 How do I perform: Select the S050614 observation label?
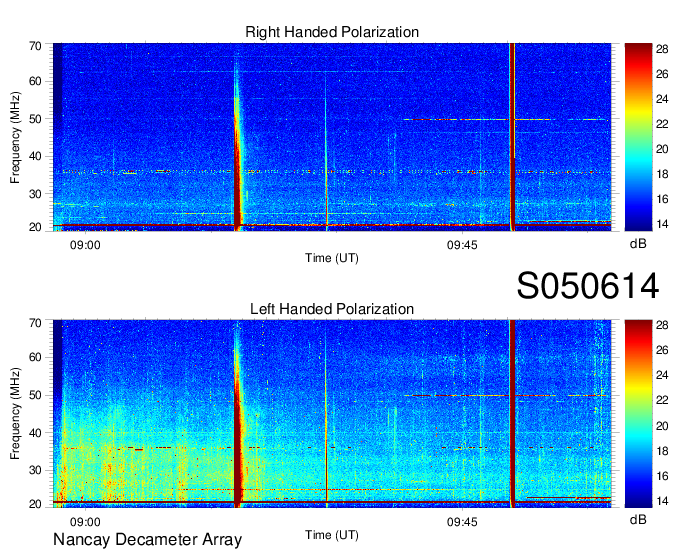[x=588, y=285]
